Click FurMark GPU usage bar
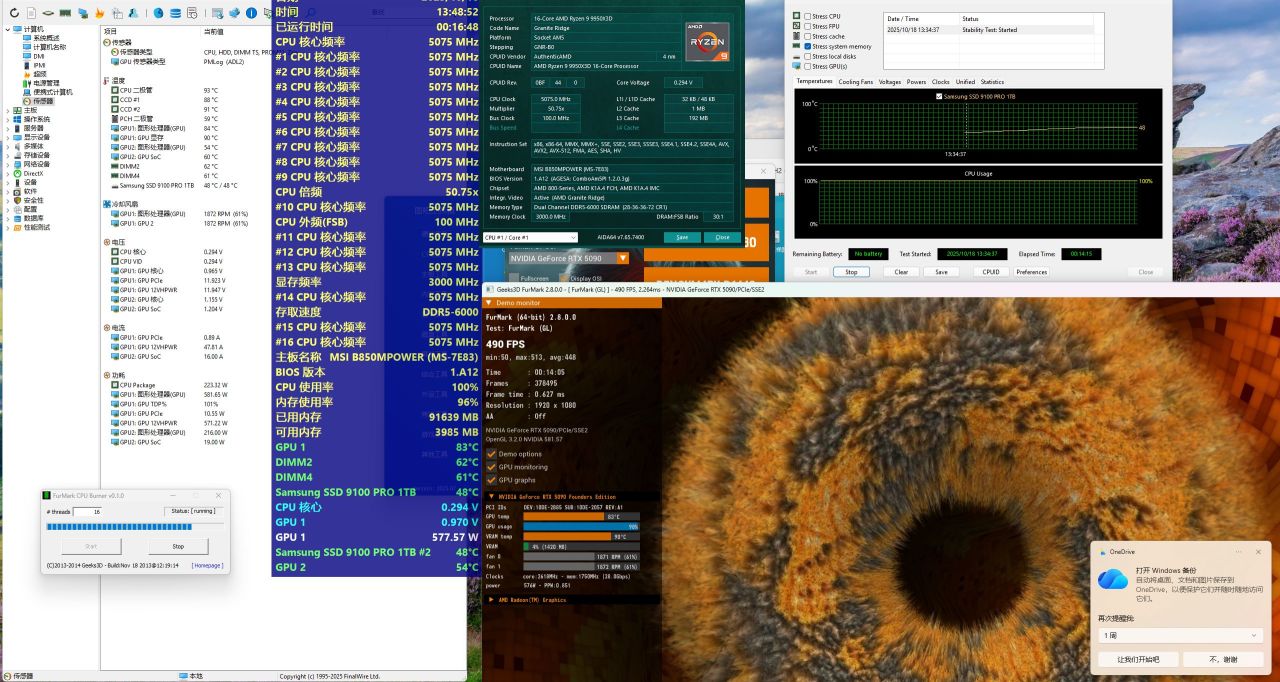Screen dimensions: 1280x682 (x=582, y=526)
